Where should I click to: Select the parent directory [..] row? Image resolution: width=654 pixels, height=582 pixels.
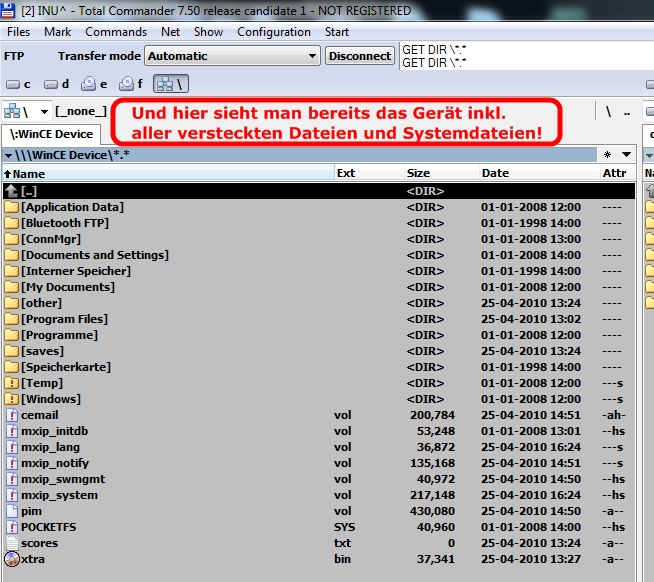(x=319, y=191)
